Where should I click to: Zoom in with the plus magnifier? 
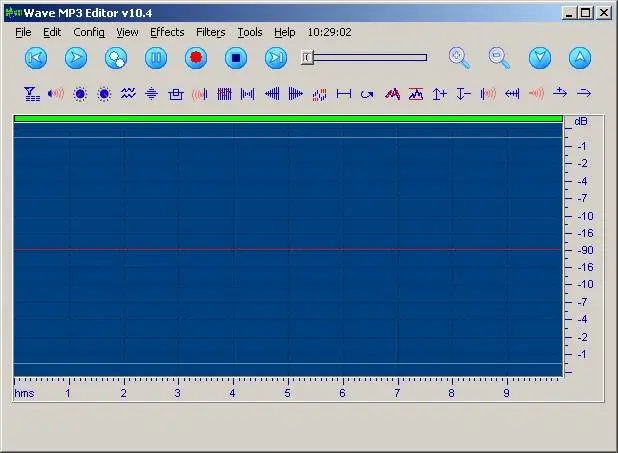click(x=460, y=58)
